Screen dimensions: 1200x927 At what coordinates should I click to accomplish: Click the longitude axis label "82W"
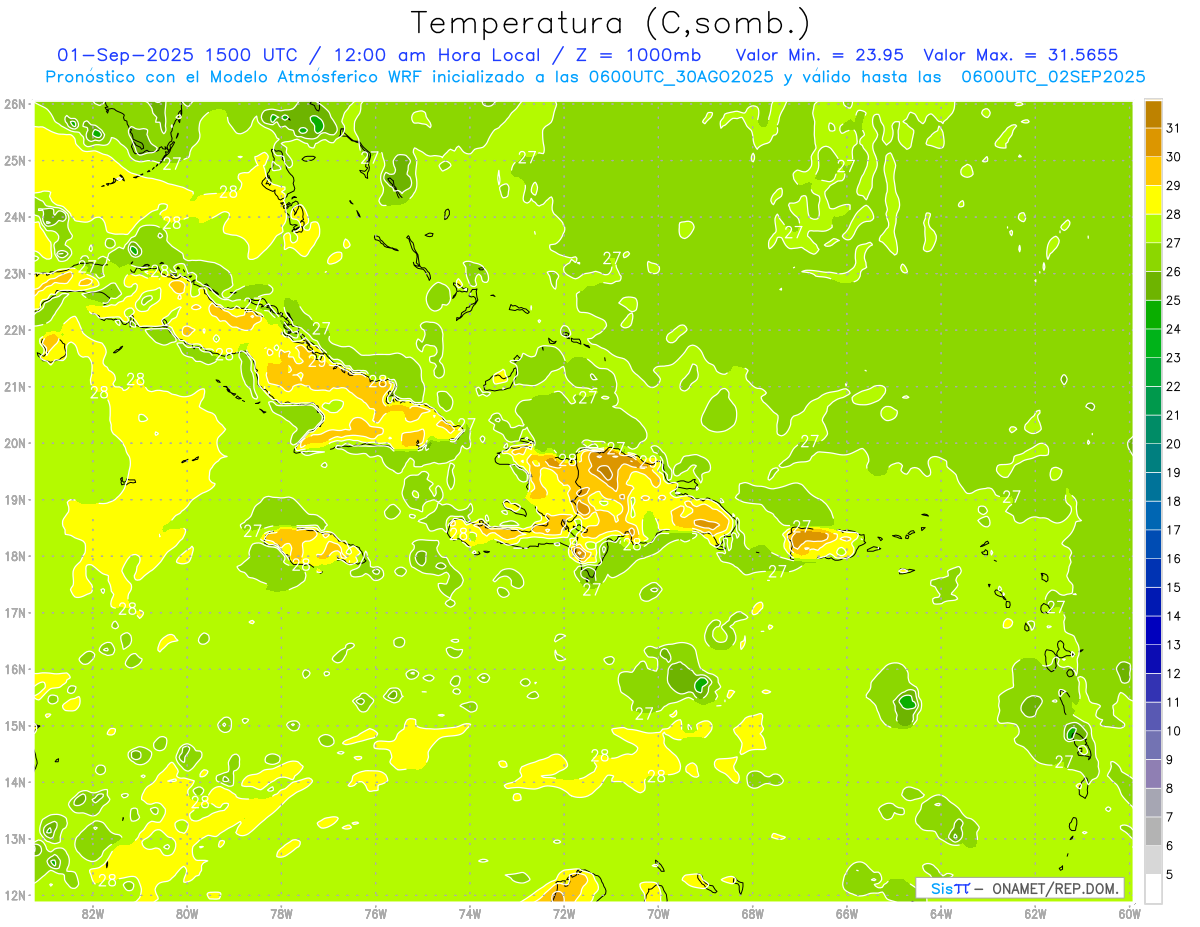point(93,913)
